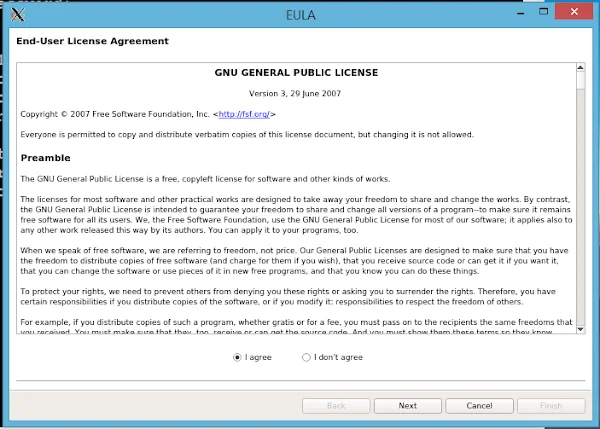600x429 pixels.
Task: Click the license text scrollbar thumb
Action: click(x=580, y=81)
